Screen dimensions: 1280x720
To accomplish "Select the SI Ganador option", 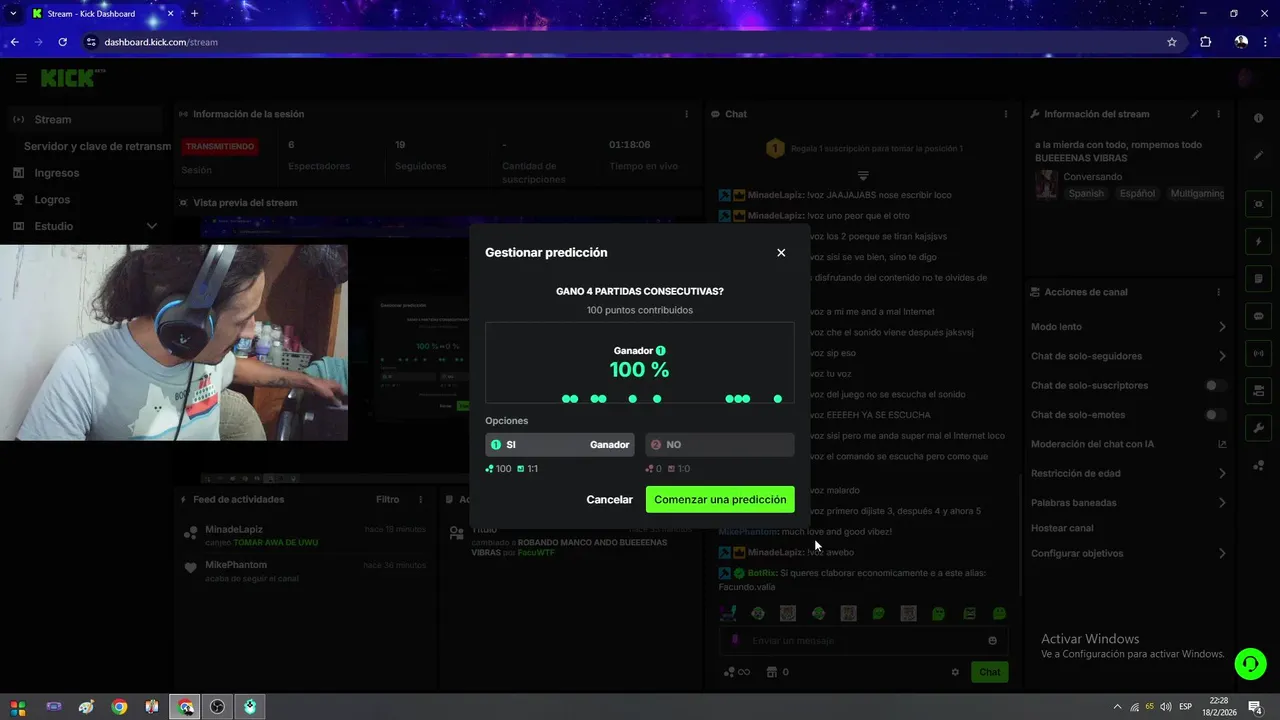I will coord(560,445).
